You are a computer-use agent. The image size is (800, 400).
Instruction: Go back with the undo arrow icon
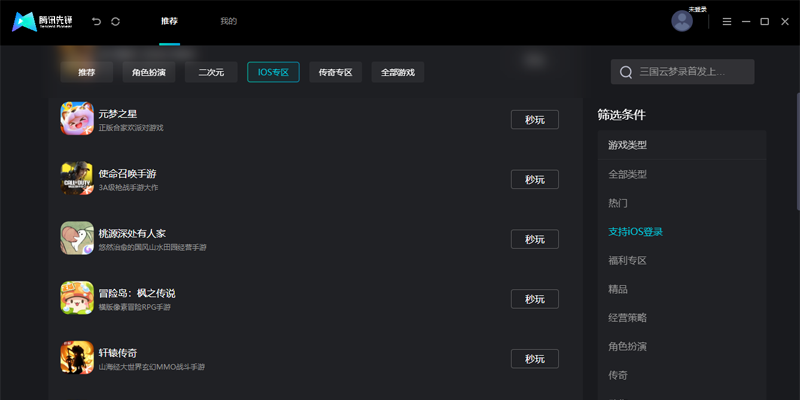coord(96,21)
